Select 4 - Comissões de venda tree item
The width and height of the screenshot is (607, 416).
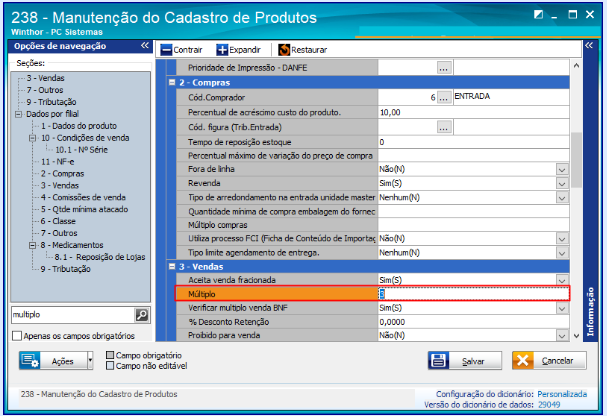(83, 198)
